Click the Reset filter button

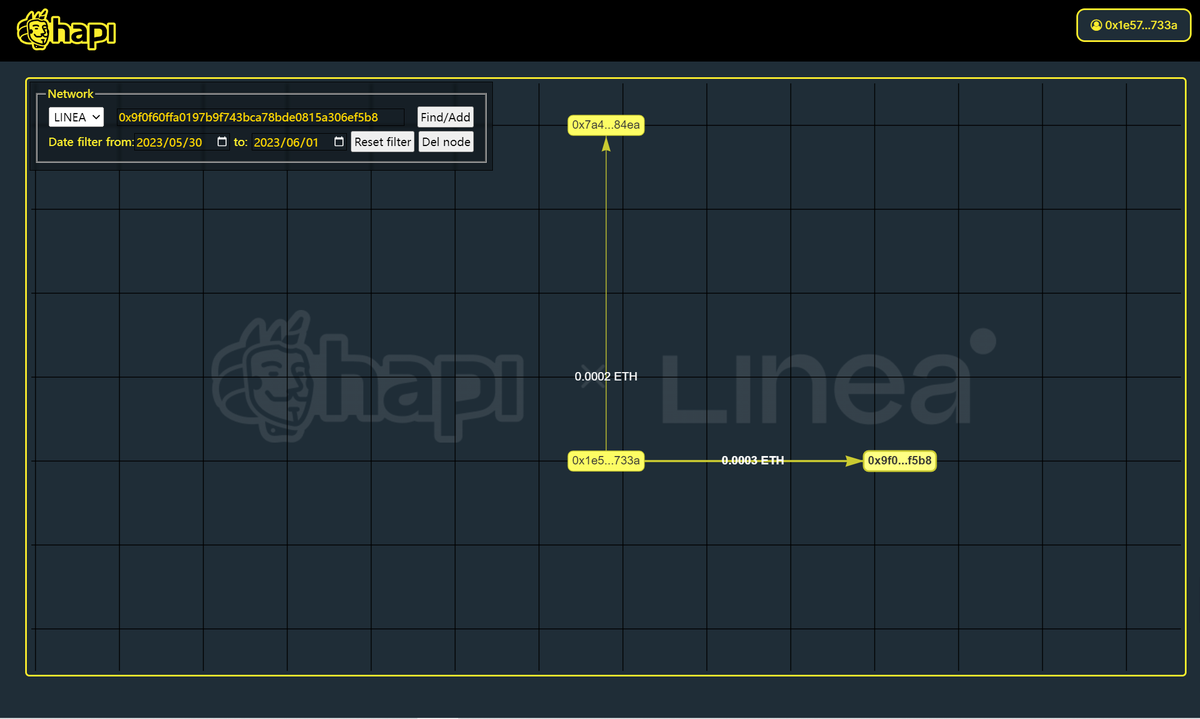[x=383, y=142]
